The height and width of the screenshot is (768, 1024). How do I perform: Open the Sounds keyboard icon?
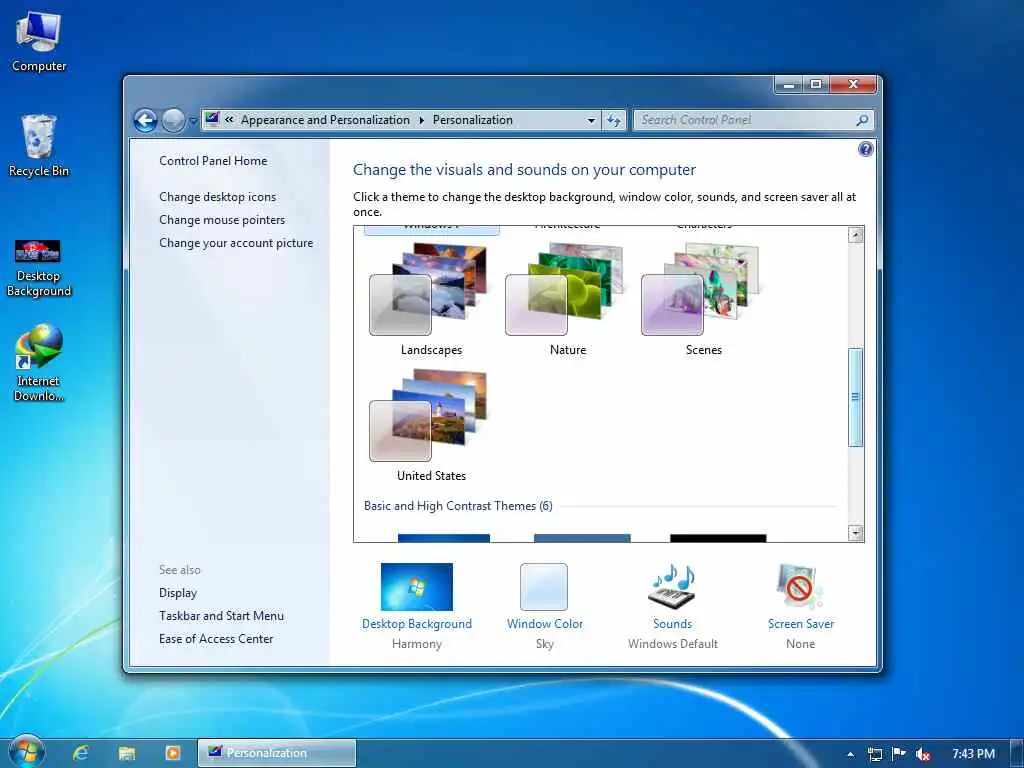[x=672, y=586]
